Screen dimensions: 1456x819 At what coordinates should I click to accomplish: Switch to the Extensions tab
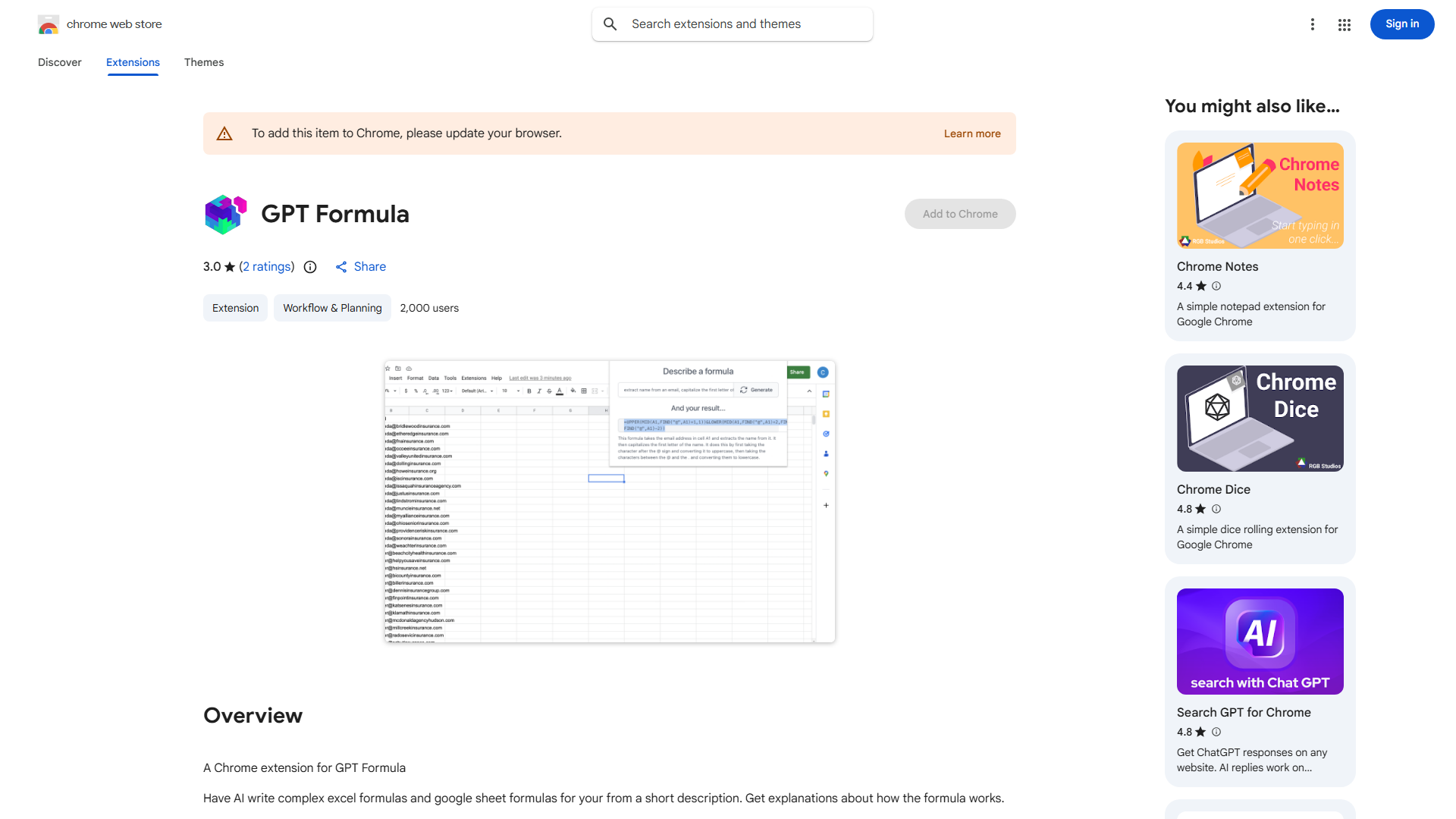point(132,62)
